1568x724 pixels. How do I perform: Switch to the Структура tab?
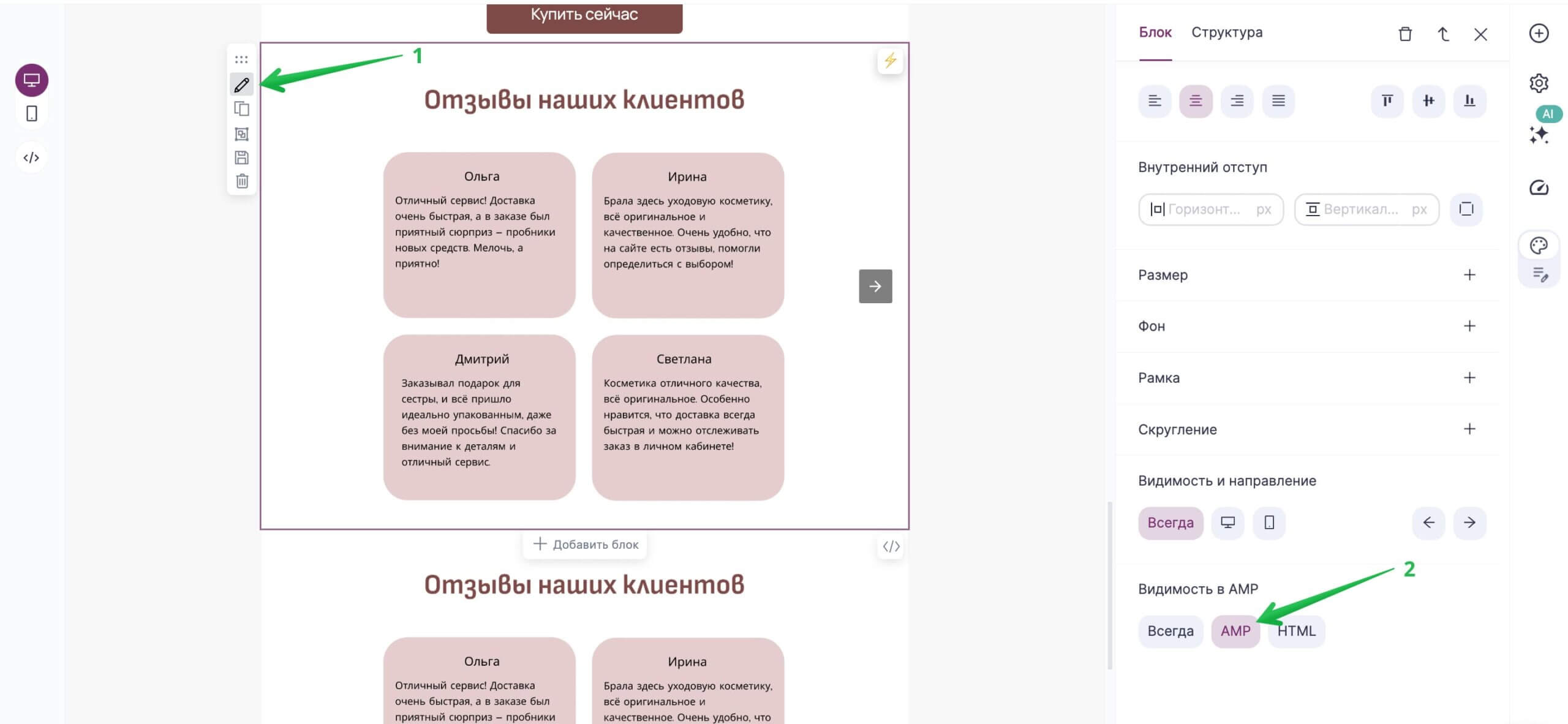tap(1227, 32)
